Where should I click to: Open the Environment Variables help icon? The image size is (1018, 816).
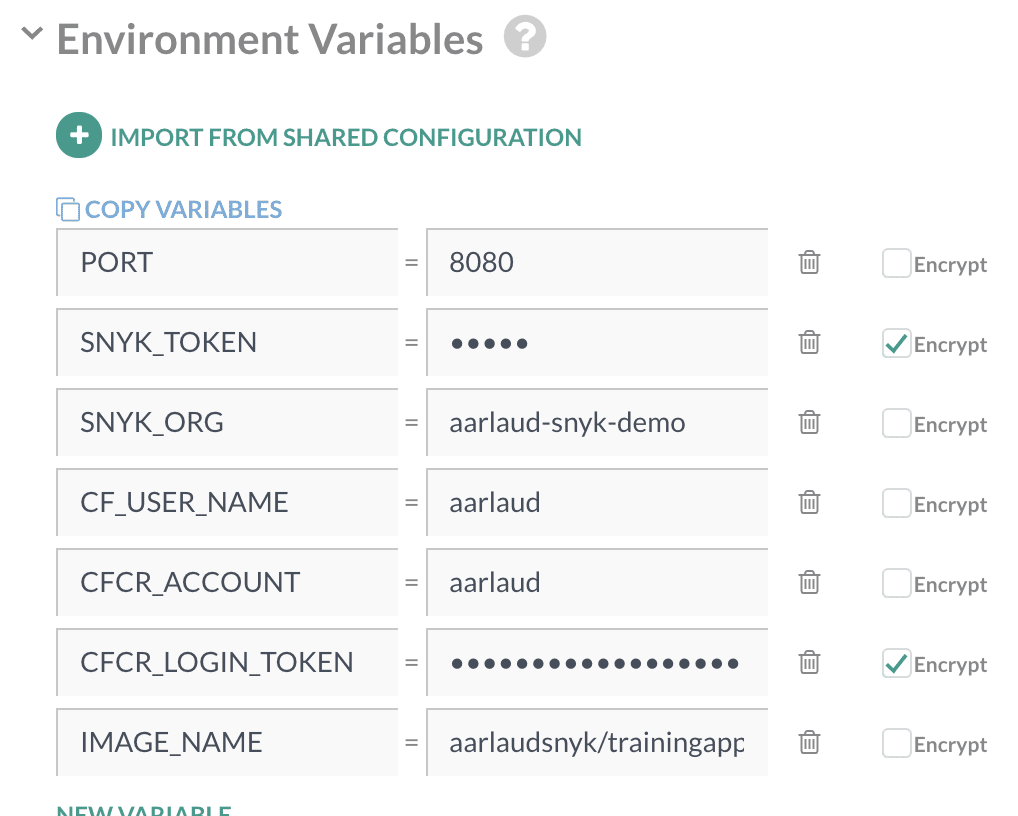[525, 36]
